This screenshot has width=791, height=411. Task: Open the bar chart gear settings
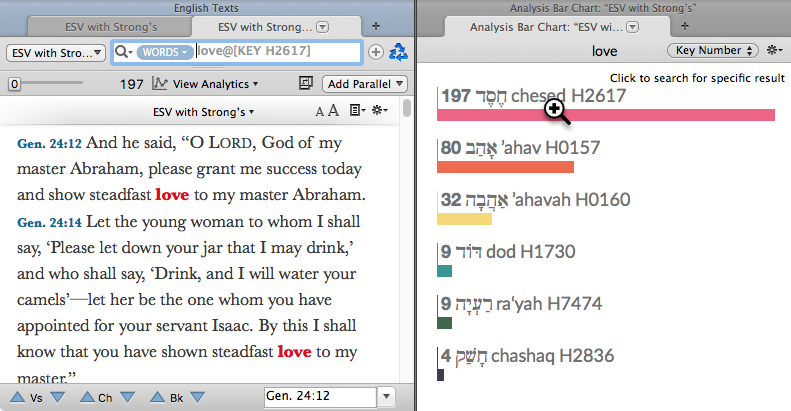pos(774,50)
